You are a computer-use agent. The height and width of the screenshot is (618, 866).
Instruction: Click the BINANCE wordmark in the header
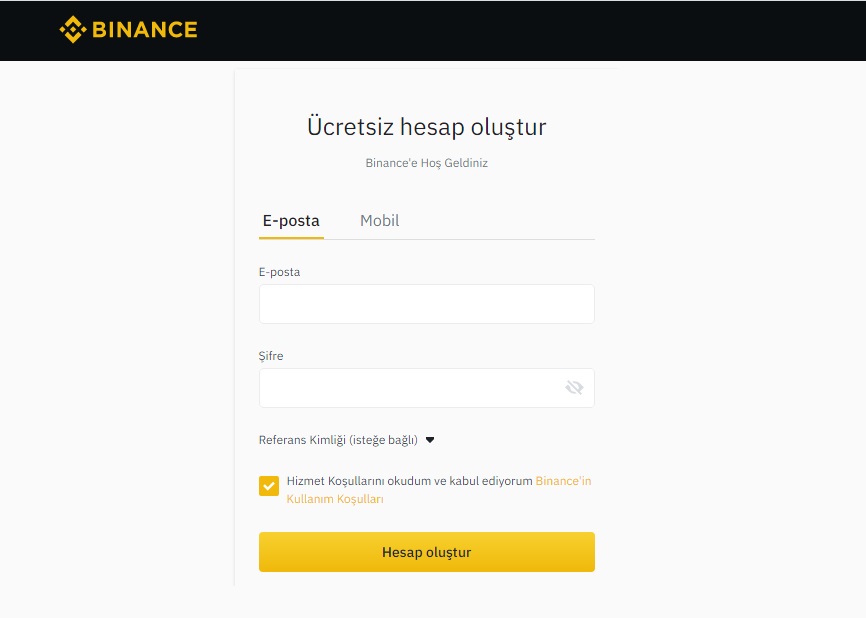pos(144,30)
